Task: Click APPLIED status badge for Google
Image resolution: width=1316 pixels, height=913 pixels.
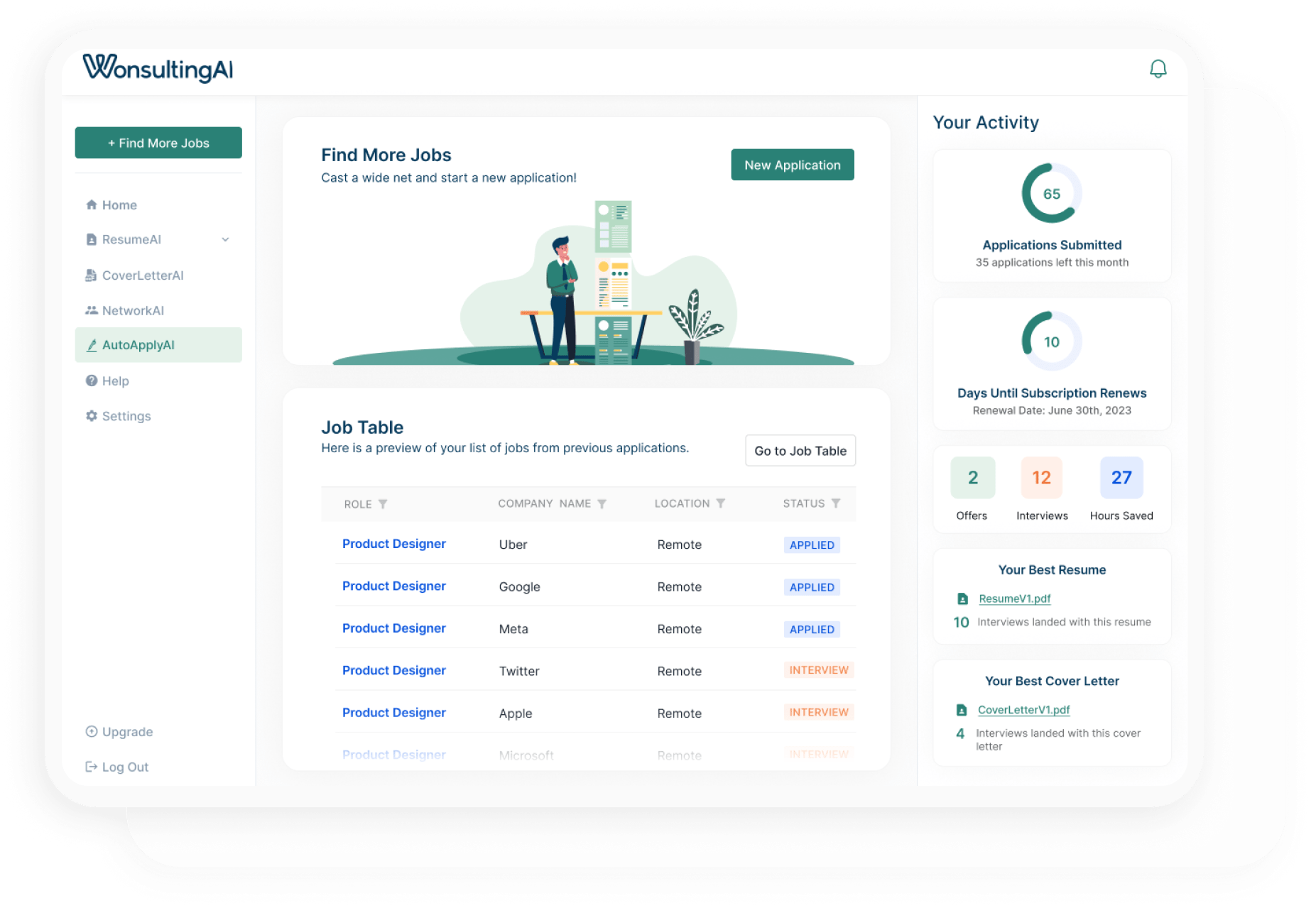Action: 812,587
